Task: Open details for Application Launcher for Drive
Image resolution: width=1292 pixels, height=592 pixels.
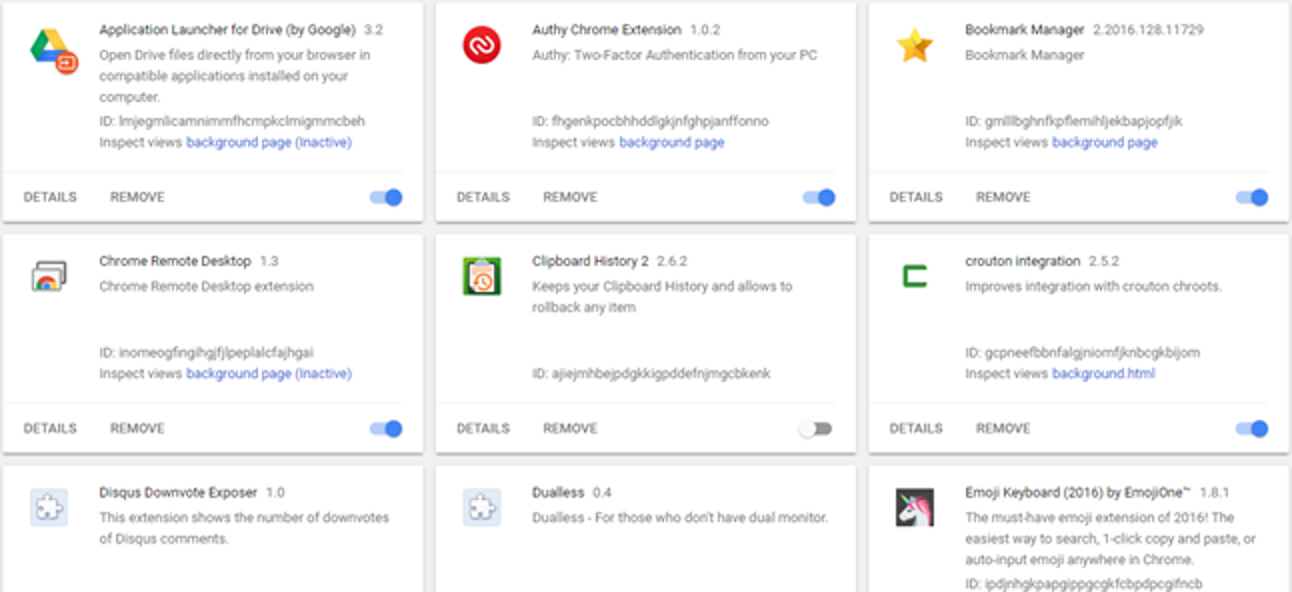Action: point(50,197)
